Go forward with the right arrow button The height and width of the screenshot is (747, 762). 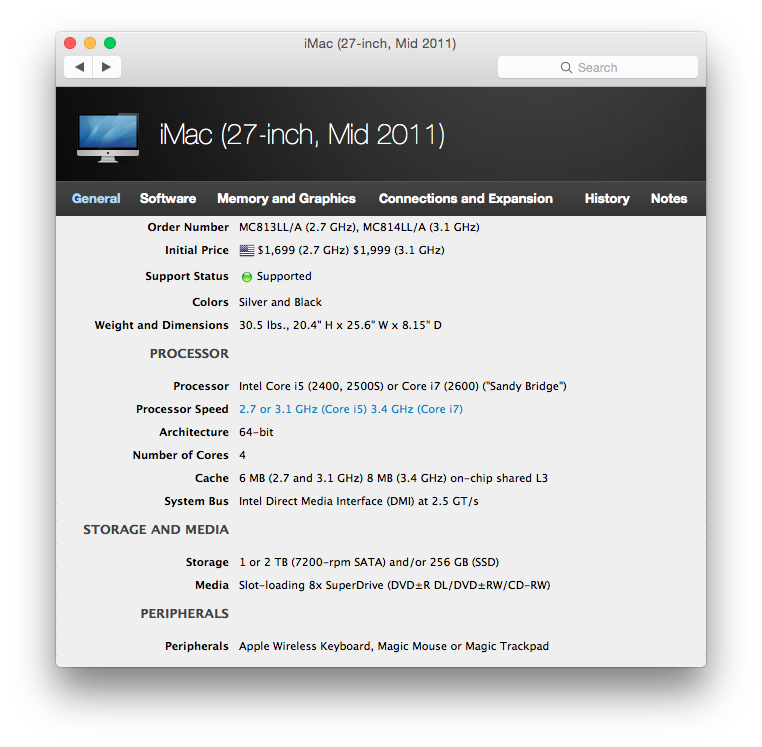[106, 67]
